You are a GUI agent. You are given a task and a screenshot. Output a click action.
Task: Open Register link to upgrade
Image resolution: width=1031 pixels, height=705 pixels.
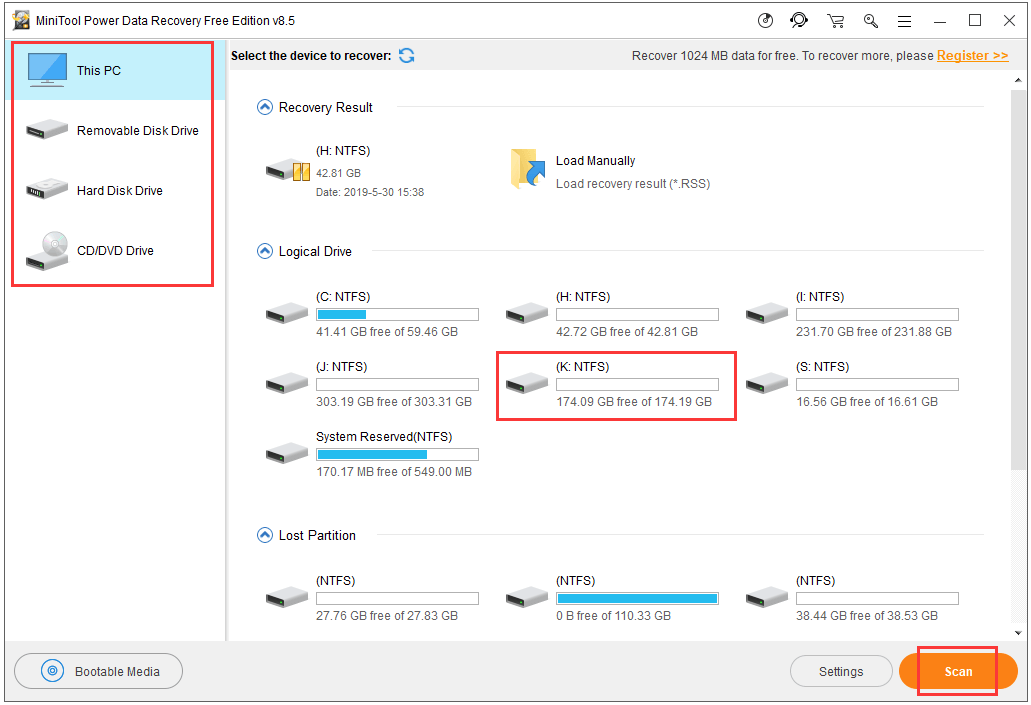click(971, 55)
